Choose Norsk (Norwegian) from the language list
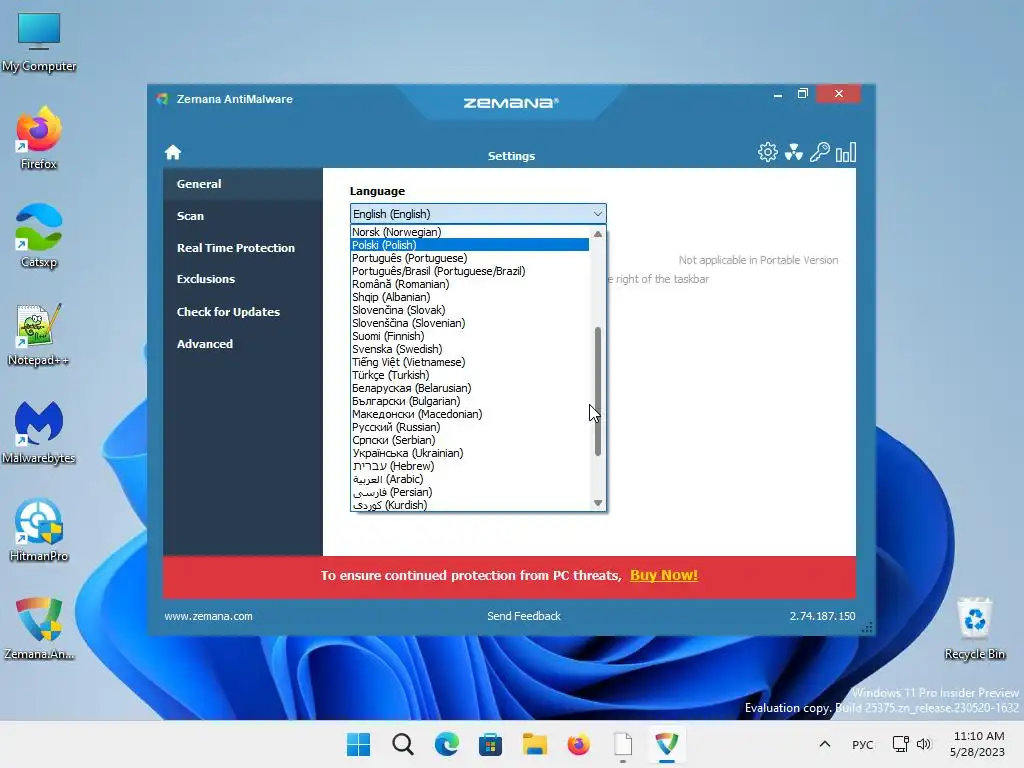 [470, 232]
